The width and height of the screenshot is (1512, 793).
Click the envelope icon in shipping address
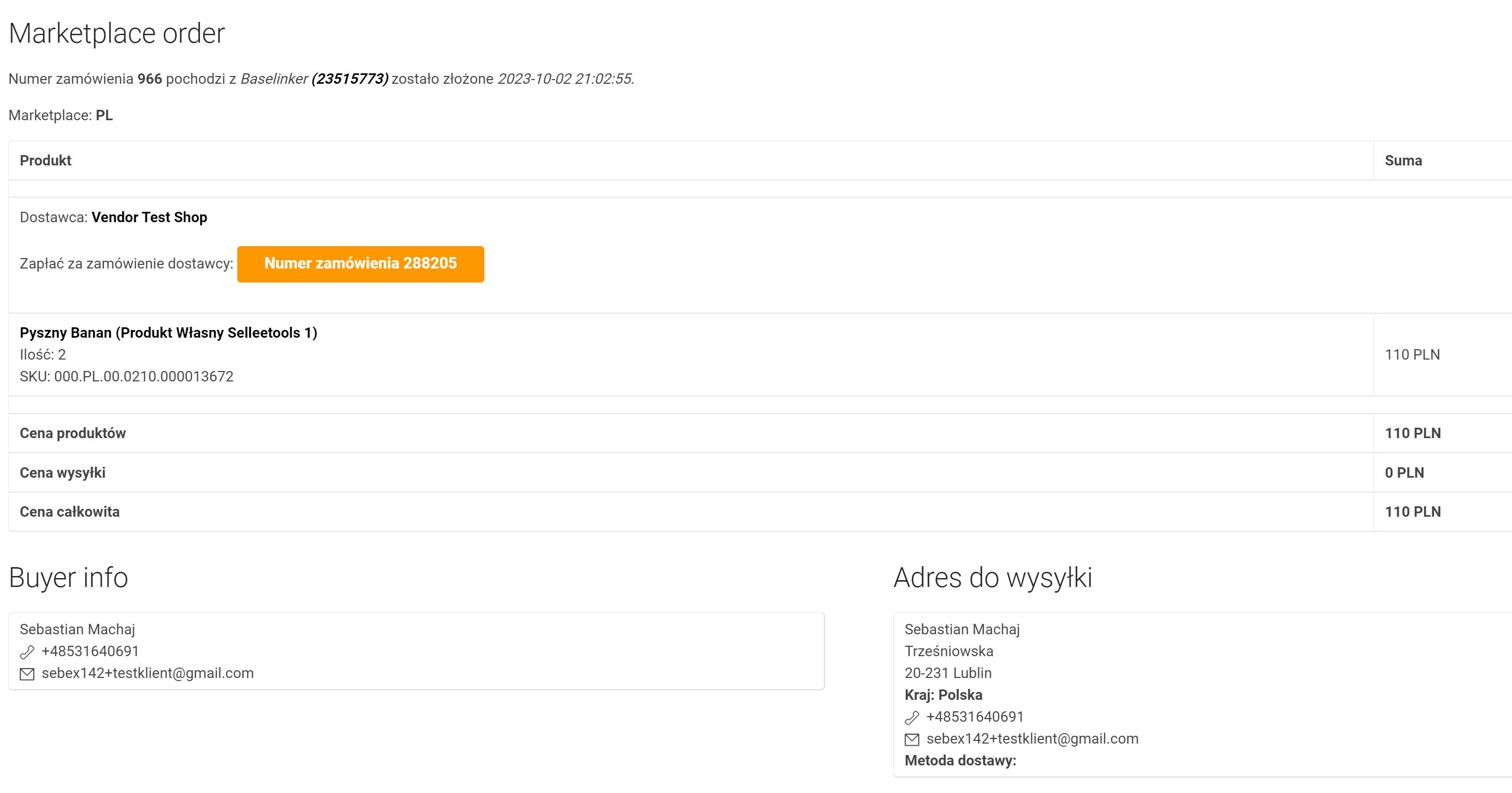(x=912, y=739)
